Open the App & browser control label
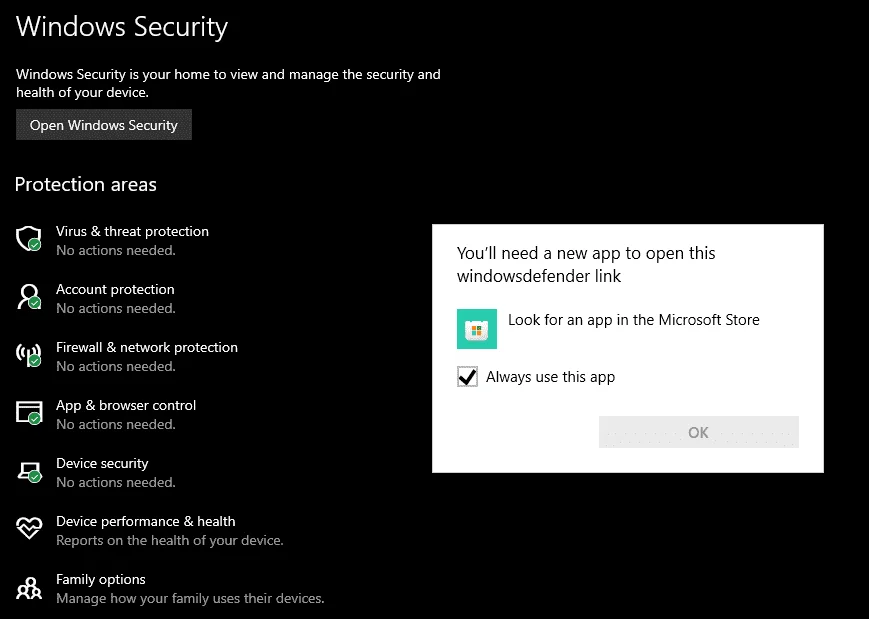The image size is (869, 619). [126, 406]
